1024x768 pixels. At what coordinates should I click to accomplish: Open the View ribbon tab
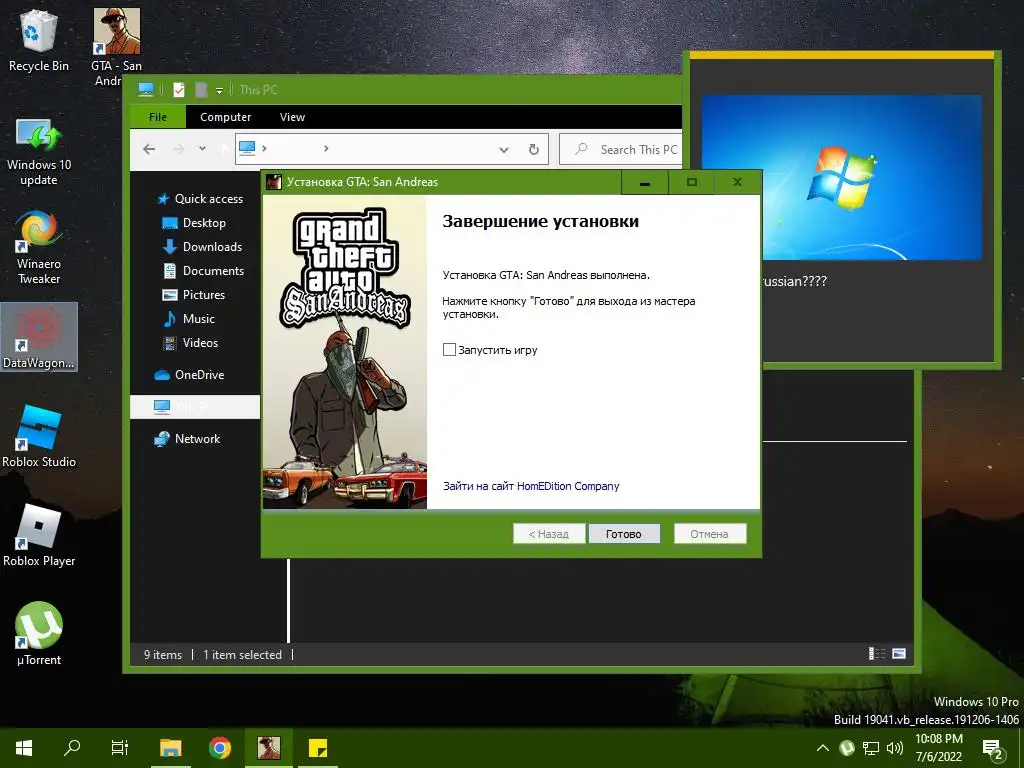(292, 117)
